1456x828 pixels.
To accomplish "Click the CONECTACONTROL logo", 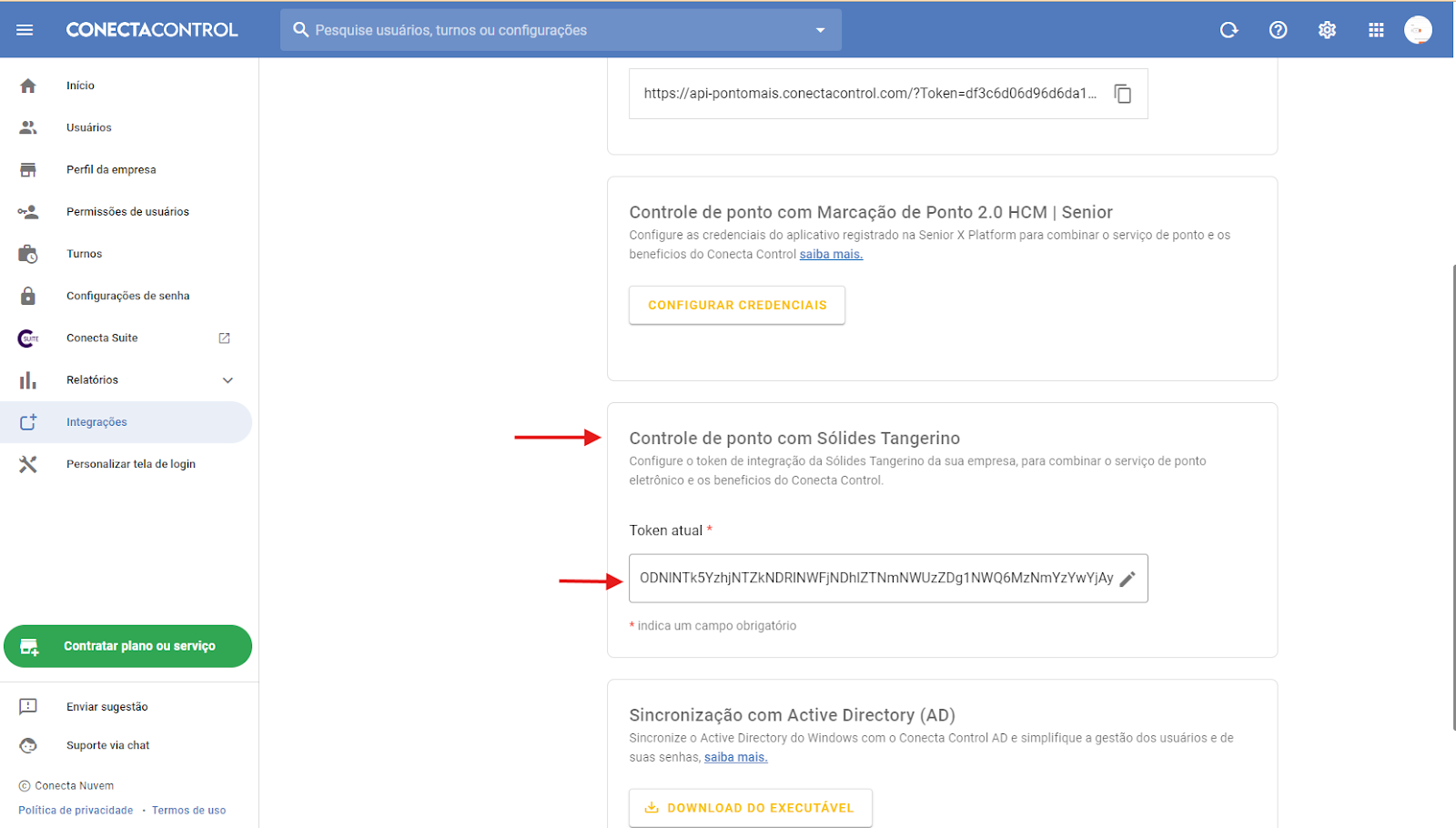I will (x=152, y=30).
